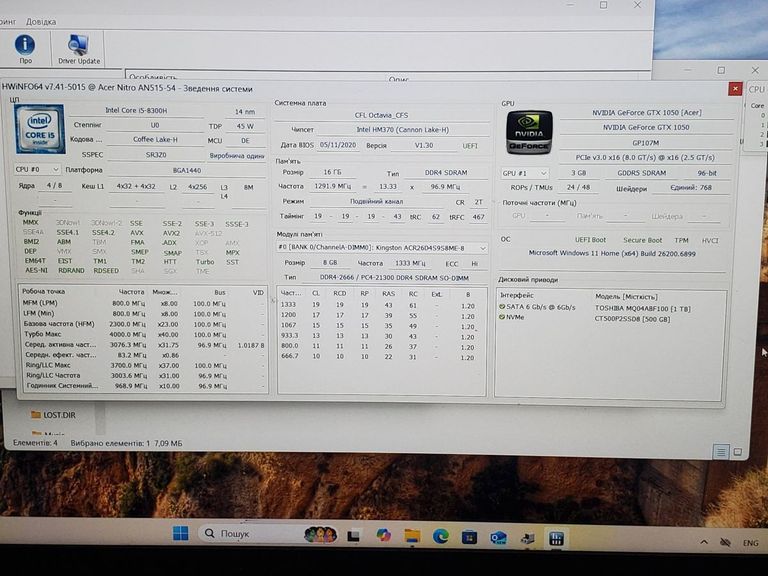Click the NVIDIA GeForce GTX 1050 [Acer] name
Image resolution: width=768 pixels, height=576 pixels.
(647, 113)
